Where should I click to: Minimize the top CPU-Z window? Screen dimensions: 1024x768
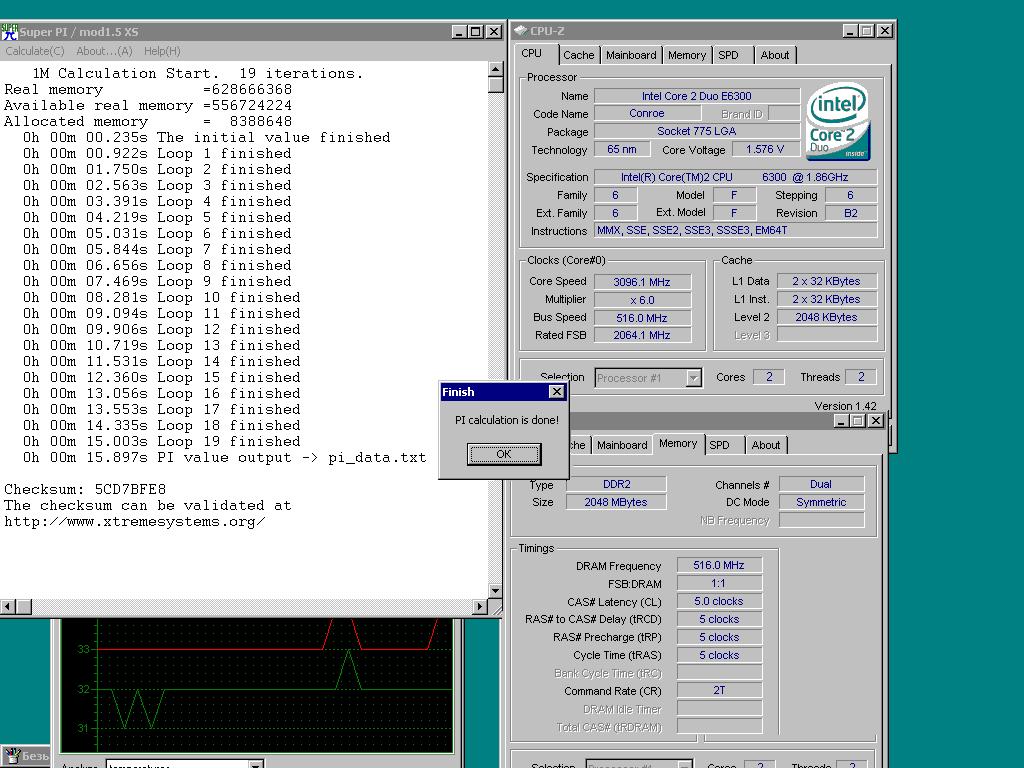(850, 31)
